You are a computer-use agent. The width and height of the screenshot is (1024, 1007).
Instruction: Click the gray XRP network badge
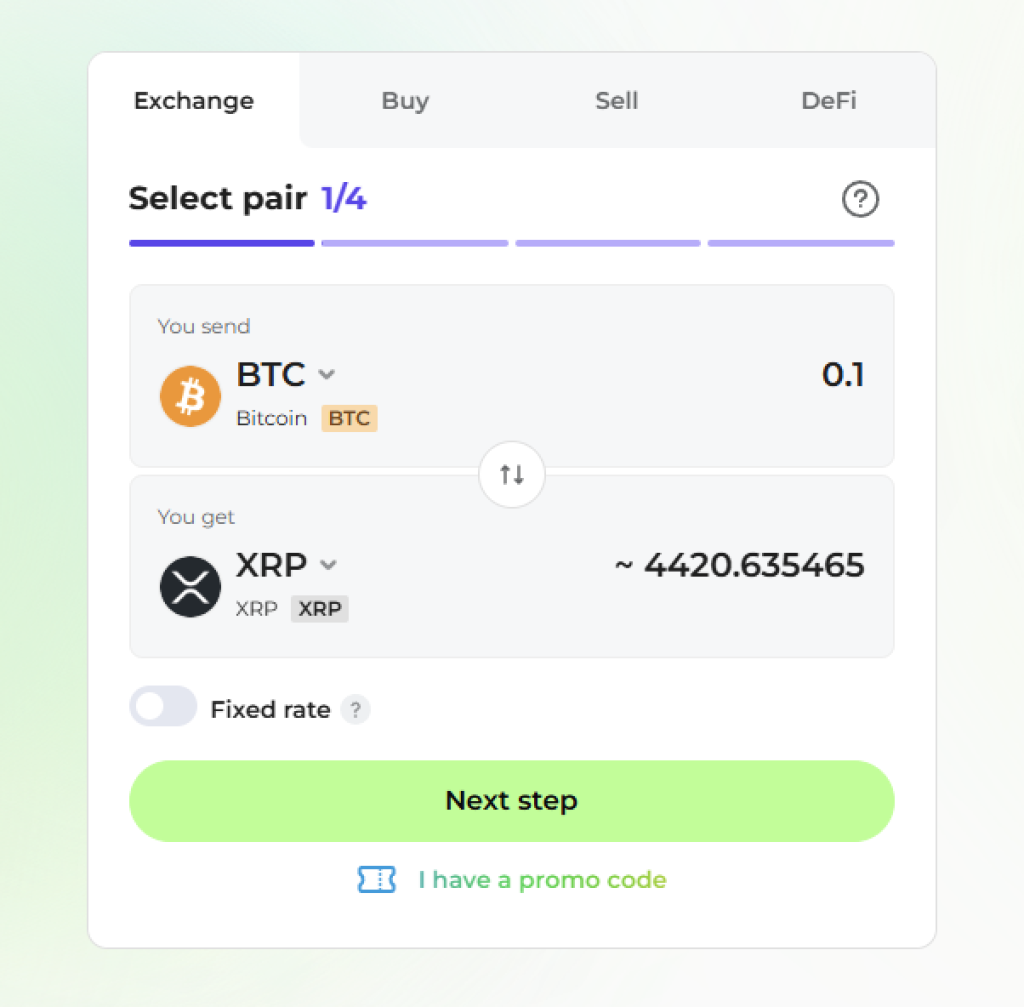pyautogui.click(x=319, y=609)
